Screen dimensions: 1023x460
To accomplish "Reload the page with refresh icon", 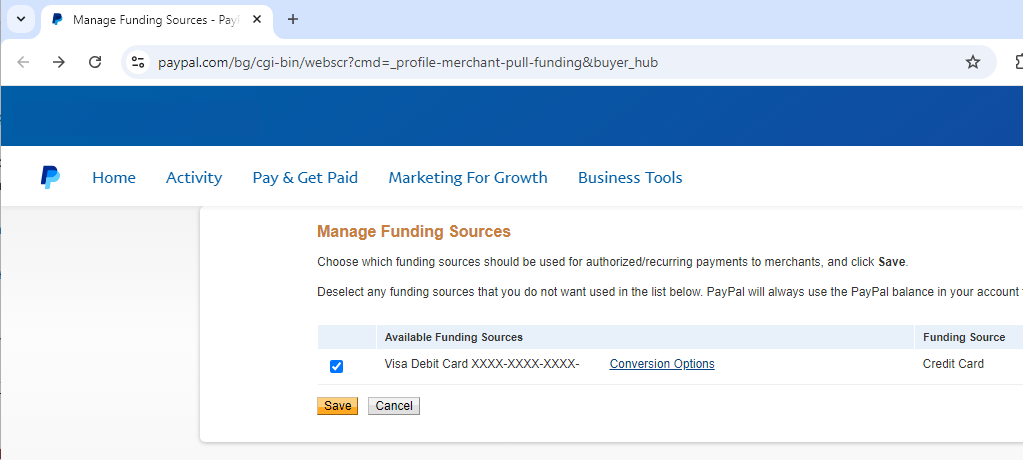I will (x=95, y=62).
